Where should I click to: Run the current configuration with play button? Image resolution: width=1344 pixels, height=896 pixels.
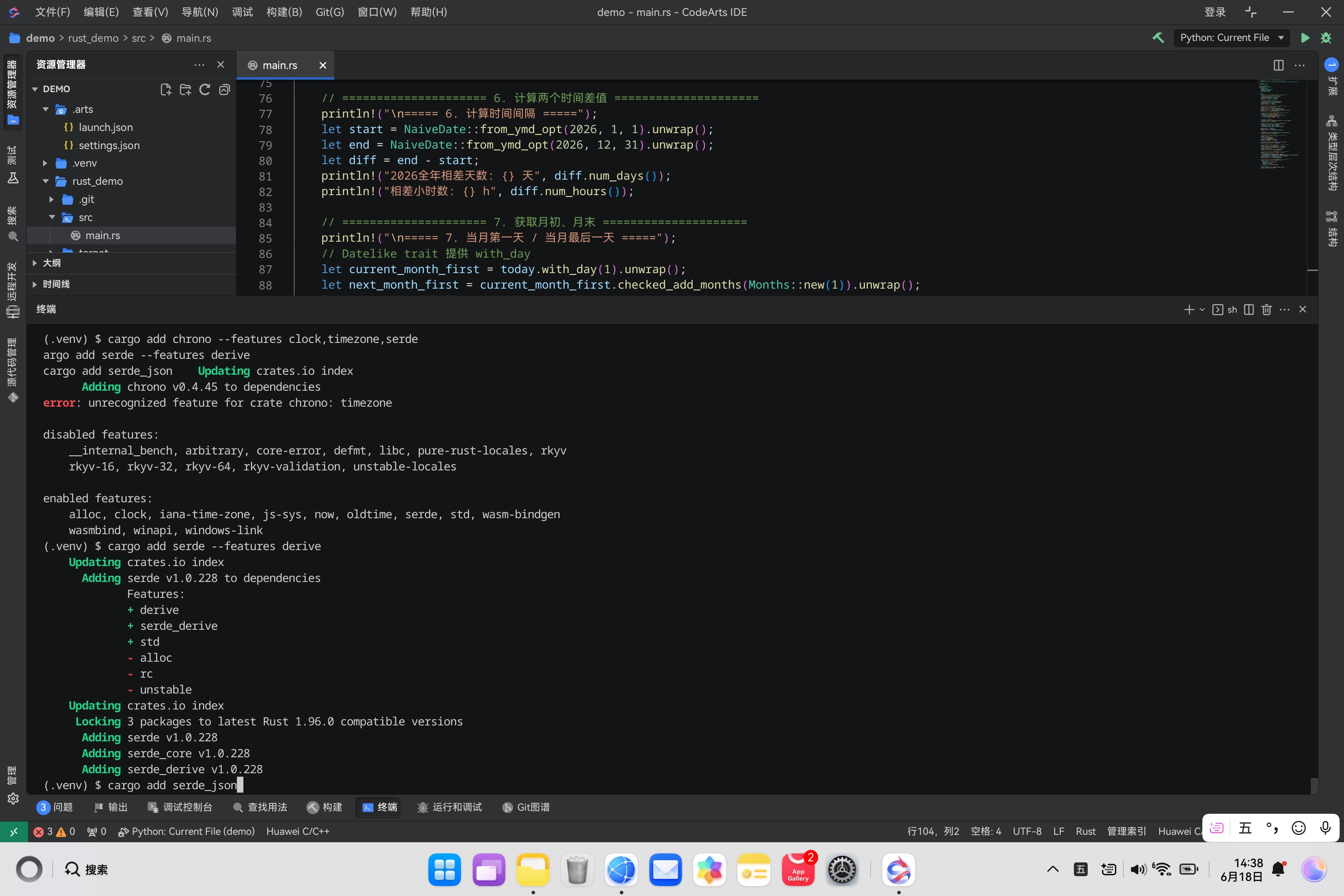coord(1305,38)
